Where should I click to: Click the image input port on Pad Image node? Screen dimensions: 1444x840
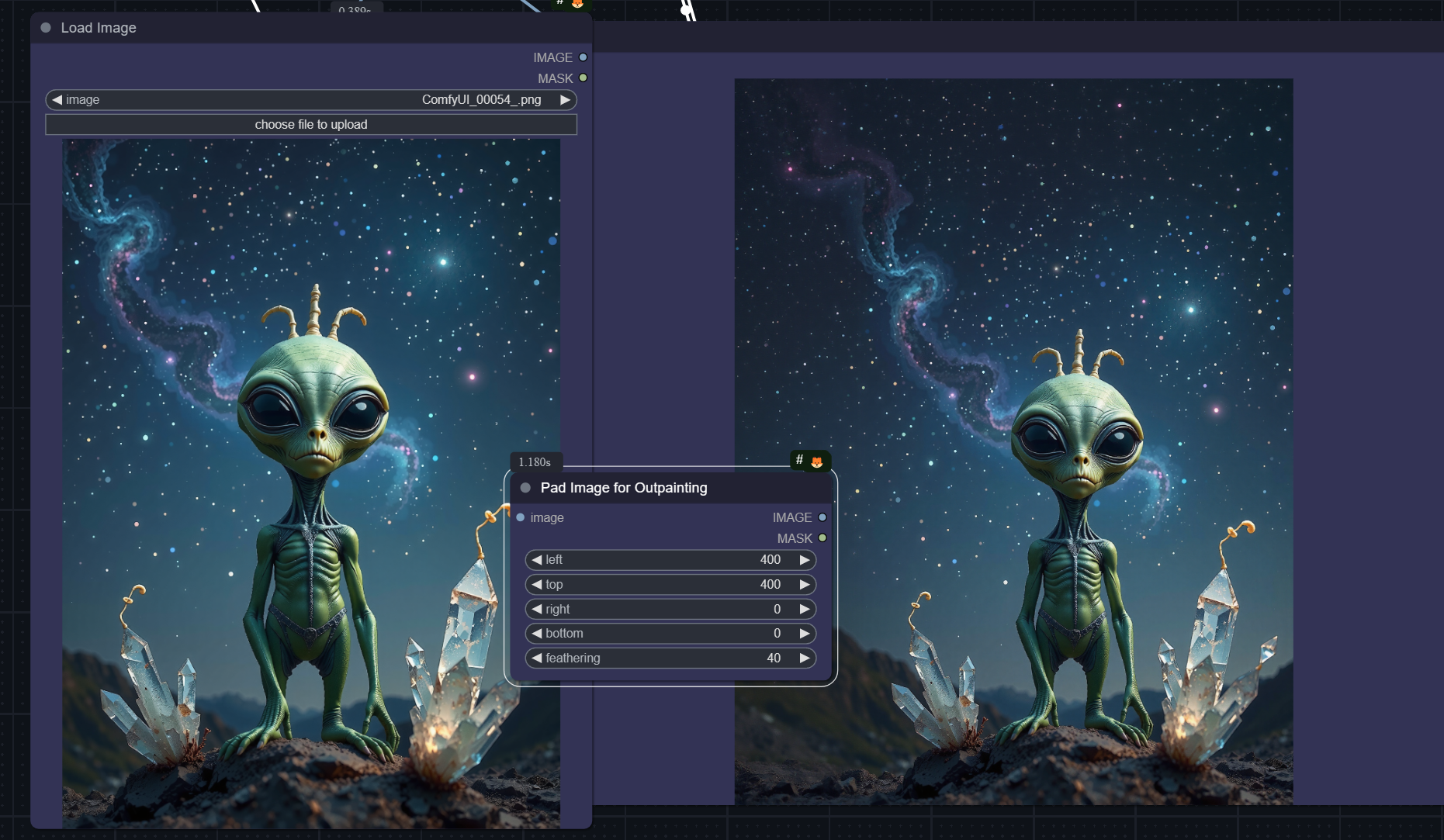tap(521, 517)
